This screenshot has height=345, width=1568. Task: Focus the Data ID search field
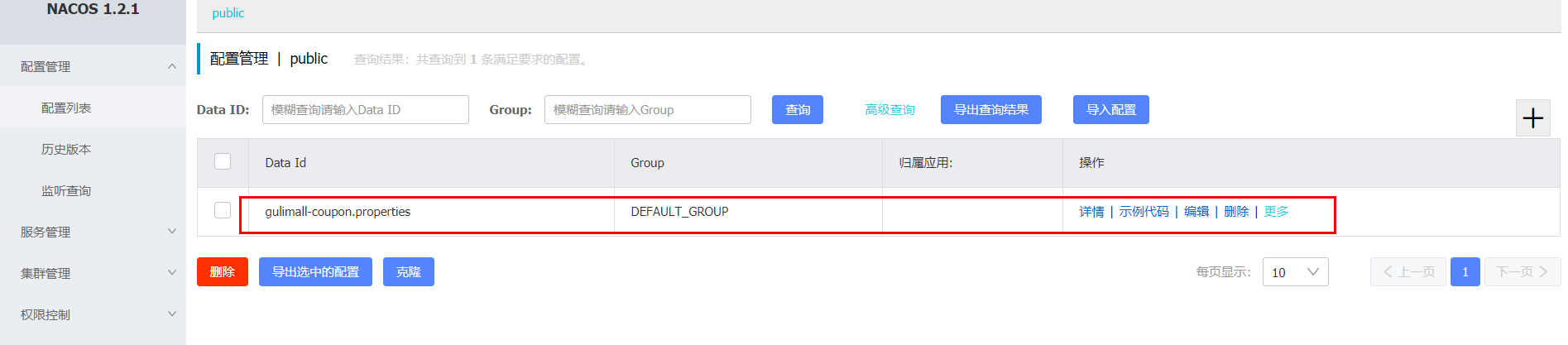365,110
